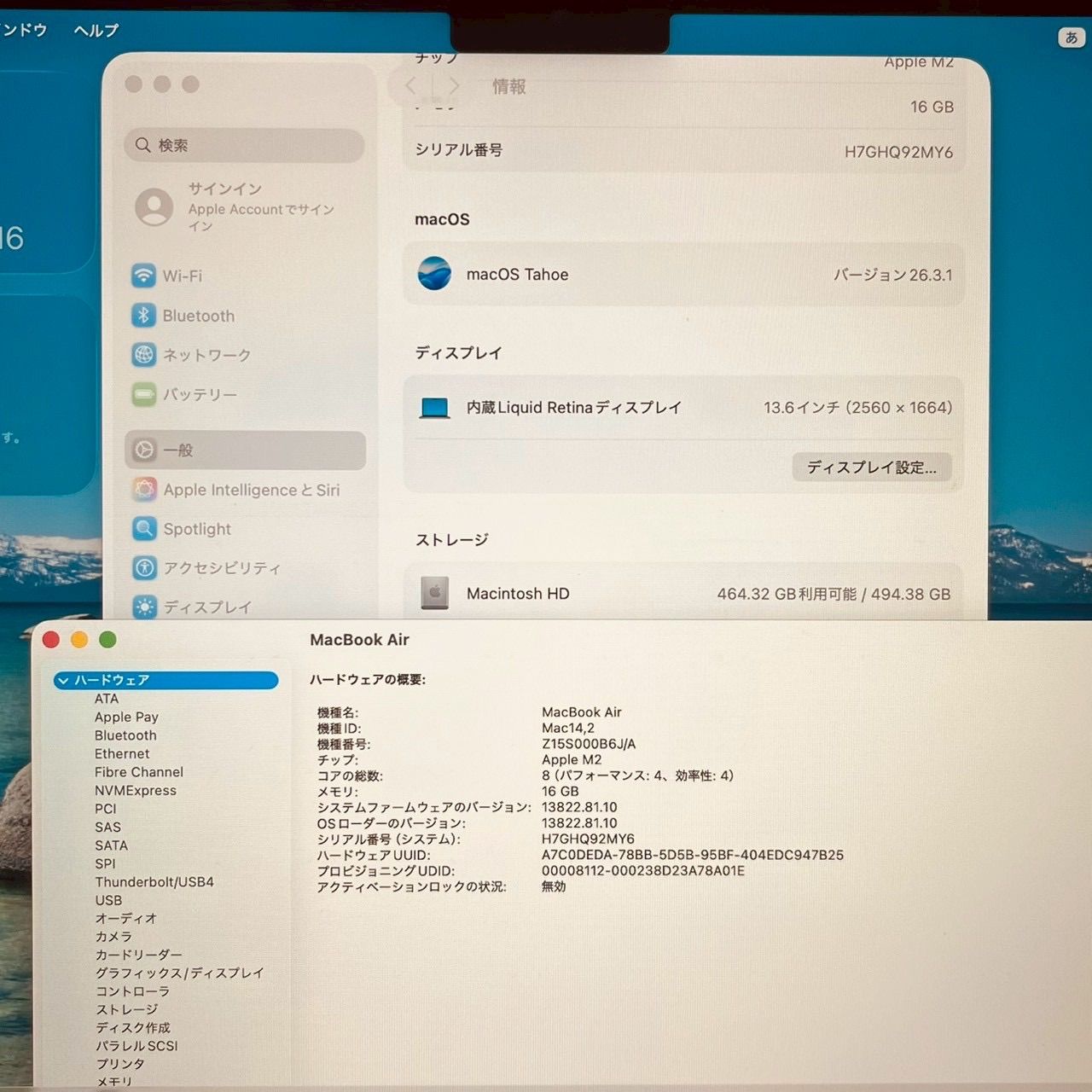
Task: Collapse the ハードウェア tree section
Action: [62, 680]
